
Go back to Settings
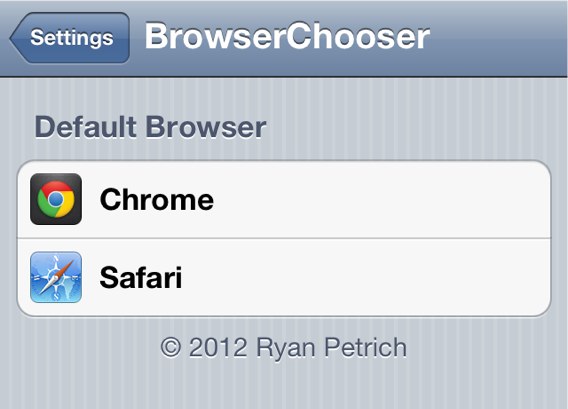click(70, 38)
